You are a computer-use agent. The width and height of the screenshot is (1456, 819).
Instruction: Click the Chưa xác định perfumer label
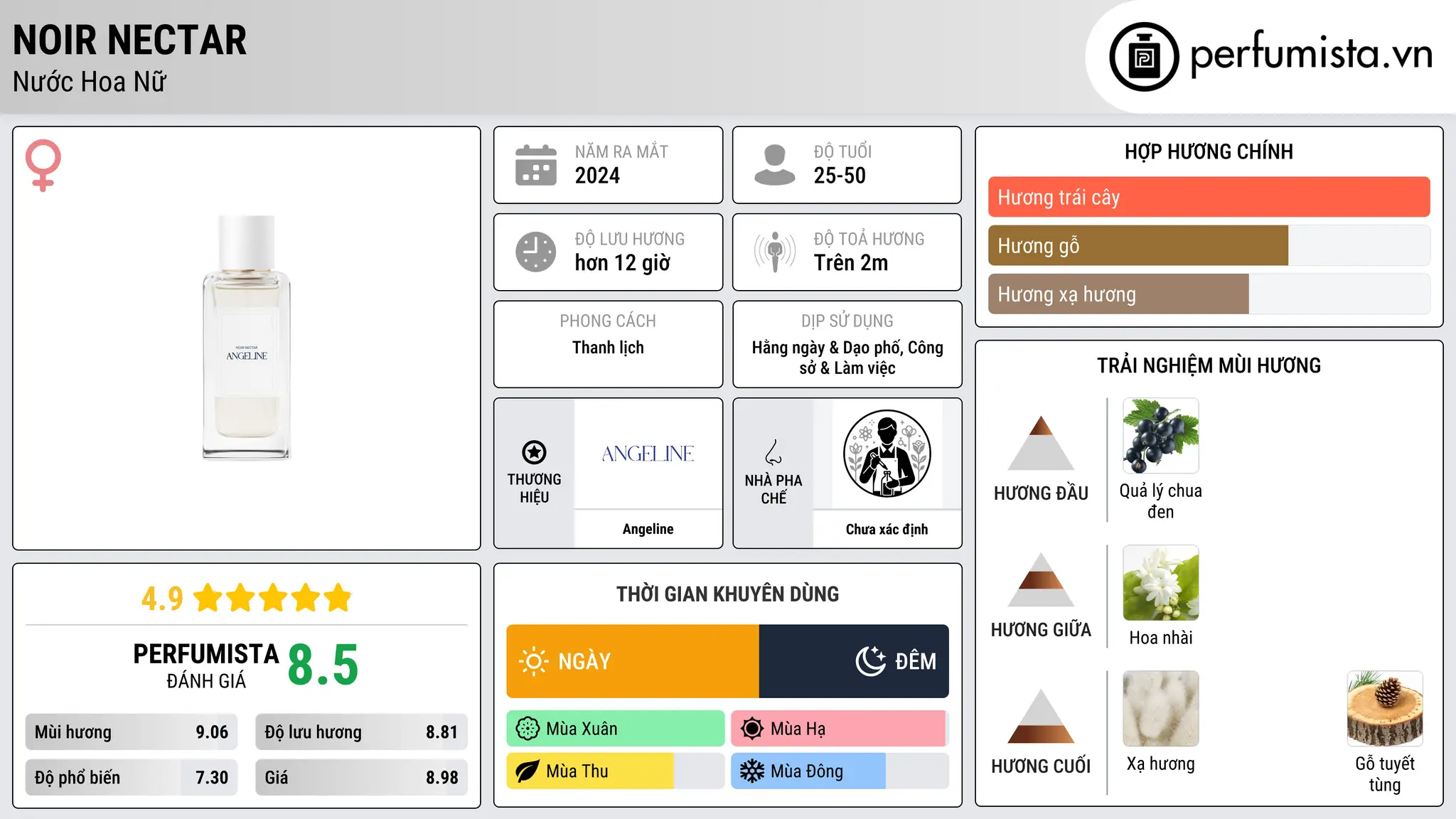tap(887, 529)
